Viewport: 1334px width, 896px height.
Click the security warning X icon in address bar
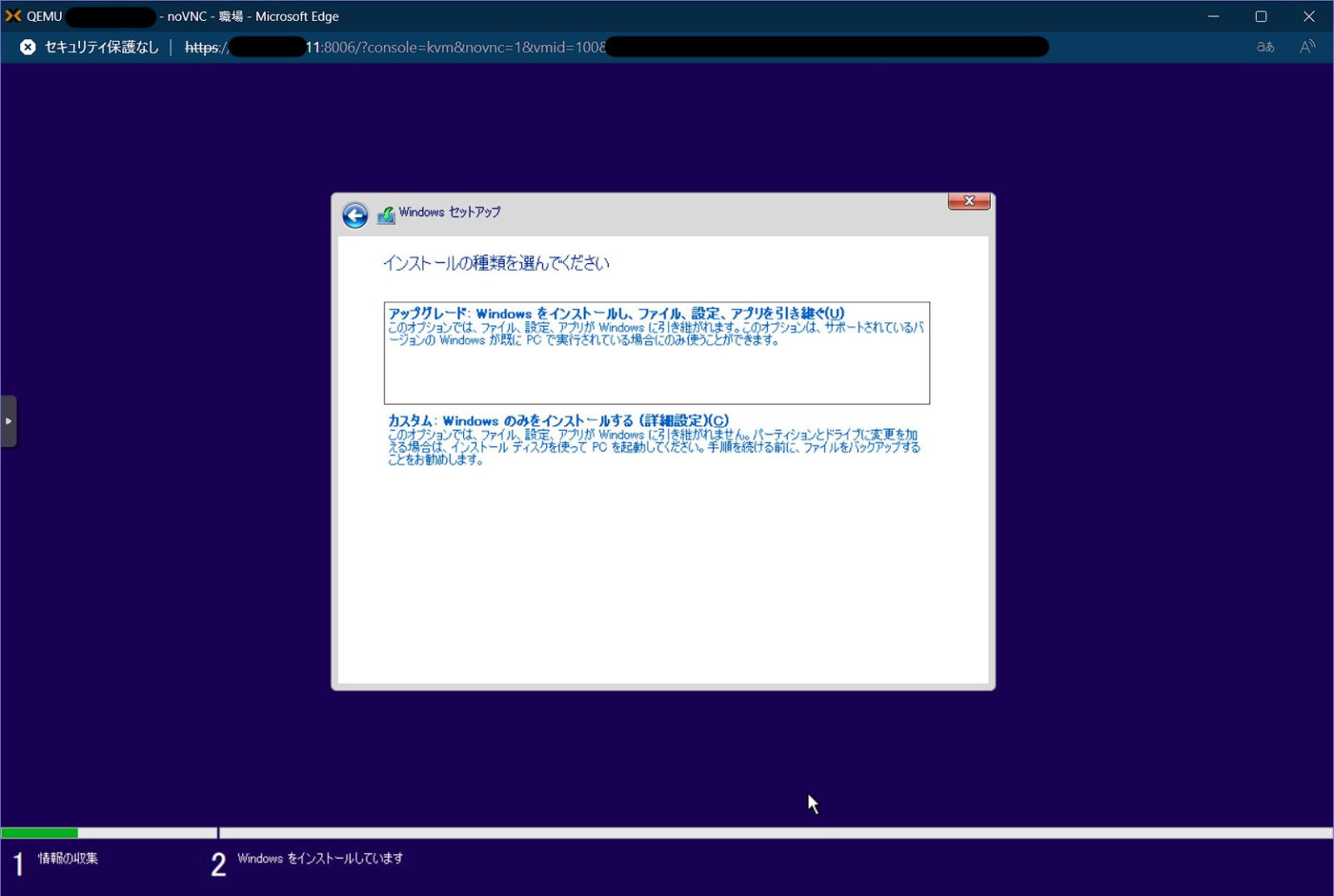click(x=27, y=47)
